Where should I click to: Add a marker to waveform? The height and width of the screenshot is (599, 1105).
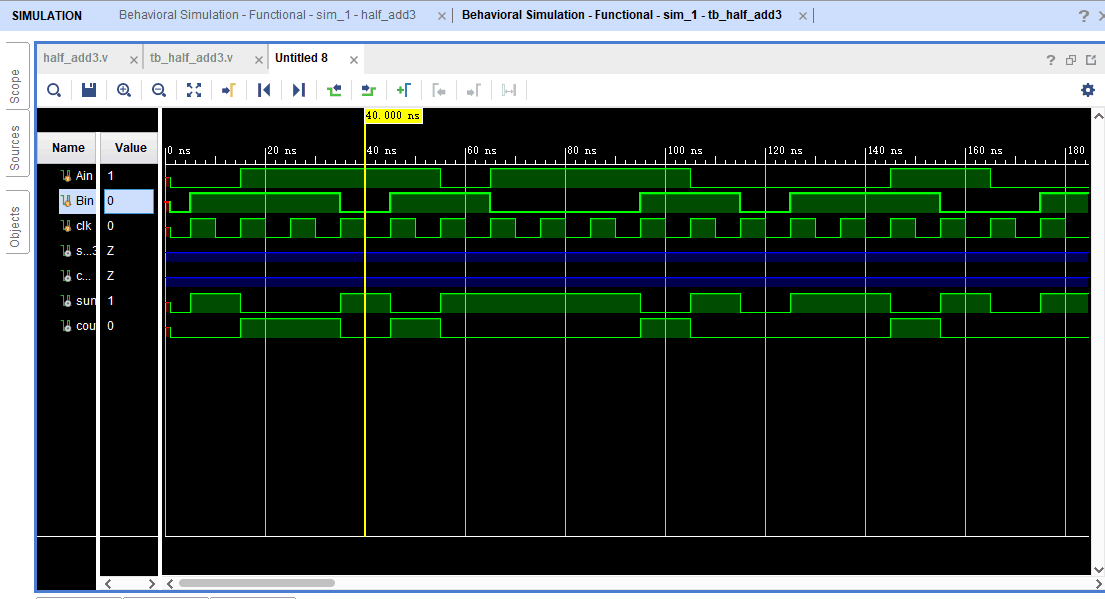click(404, 90)
